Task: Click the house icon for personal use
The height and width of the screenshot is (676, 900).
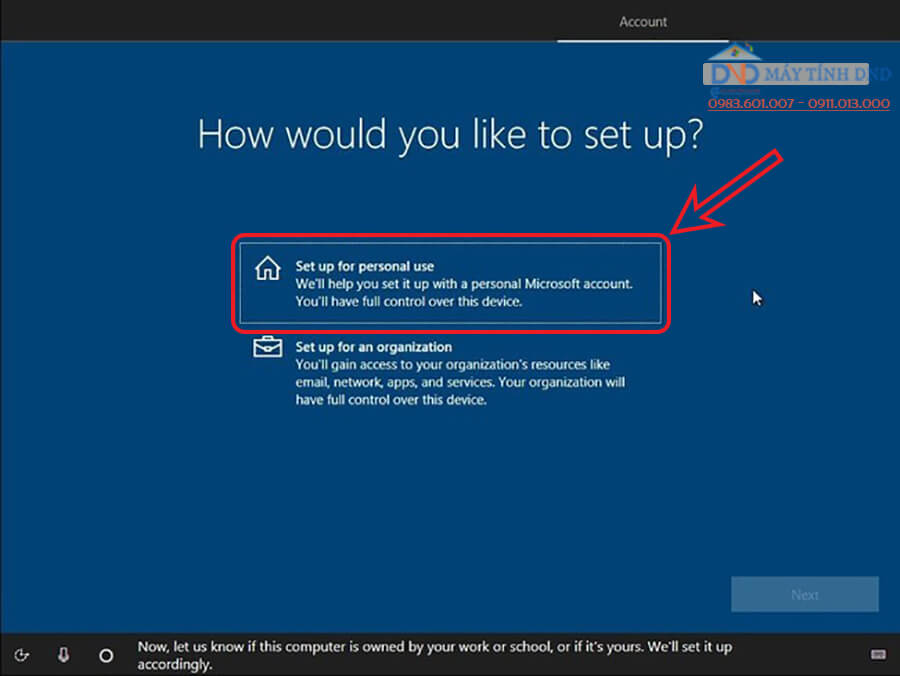Action: 267,269
